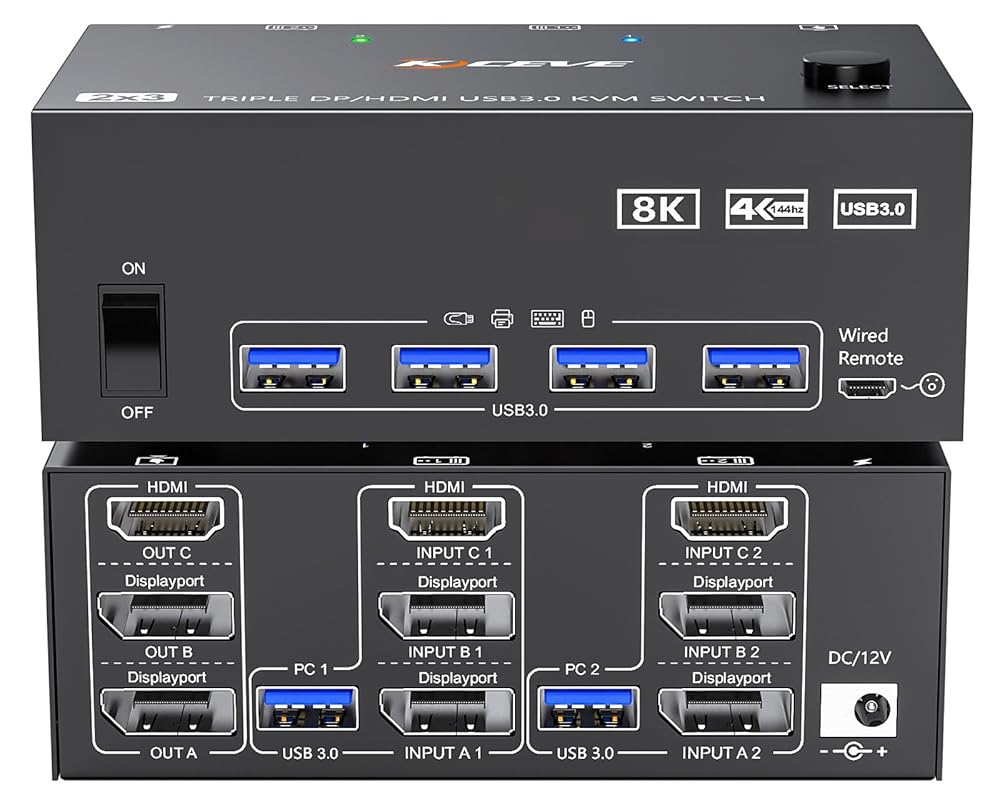Click the PC 1 USB 3.0 port
This screenshot has height=800, width=1000.
[307, 709]
